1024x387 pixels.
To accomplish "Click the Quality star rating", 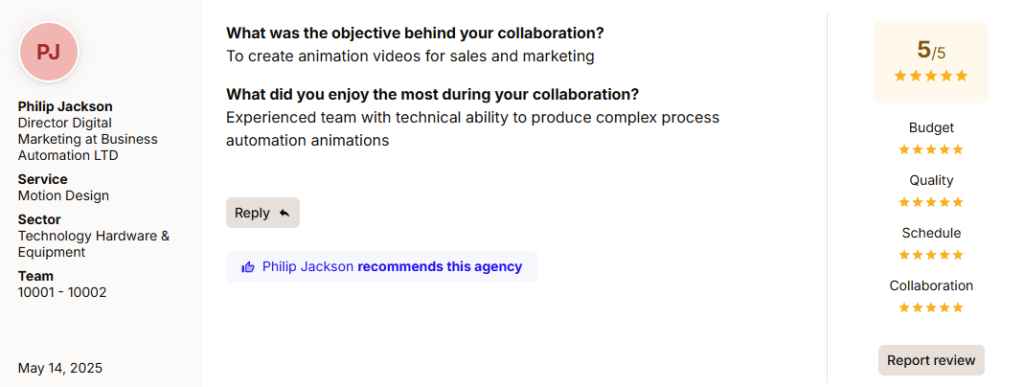I will click(931, 202).
